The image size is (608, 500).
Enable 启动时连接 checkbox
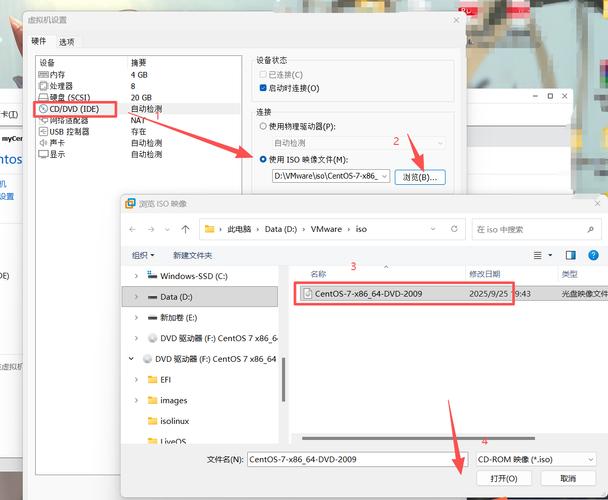263,88
